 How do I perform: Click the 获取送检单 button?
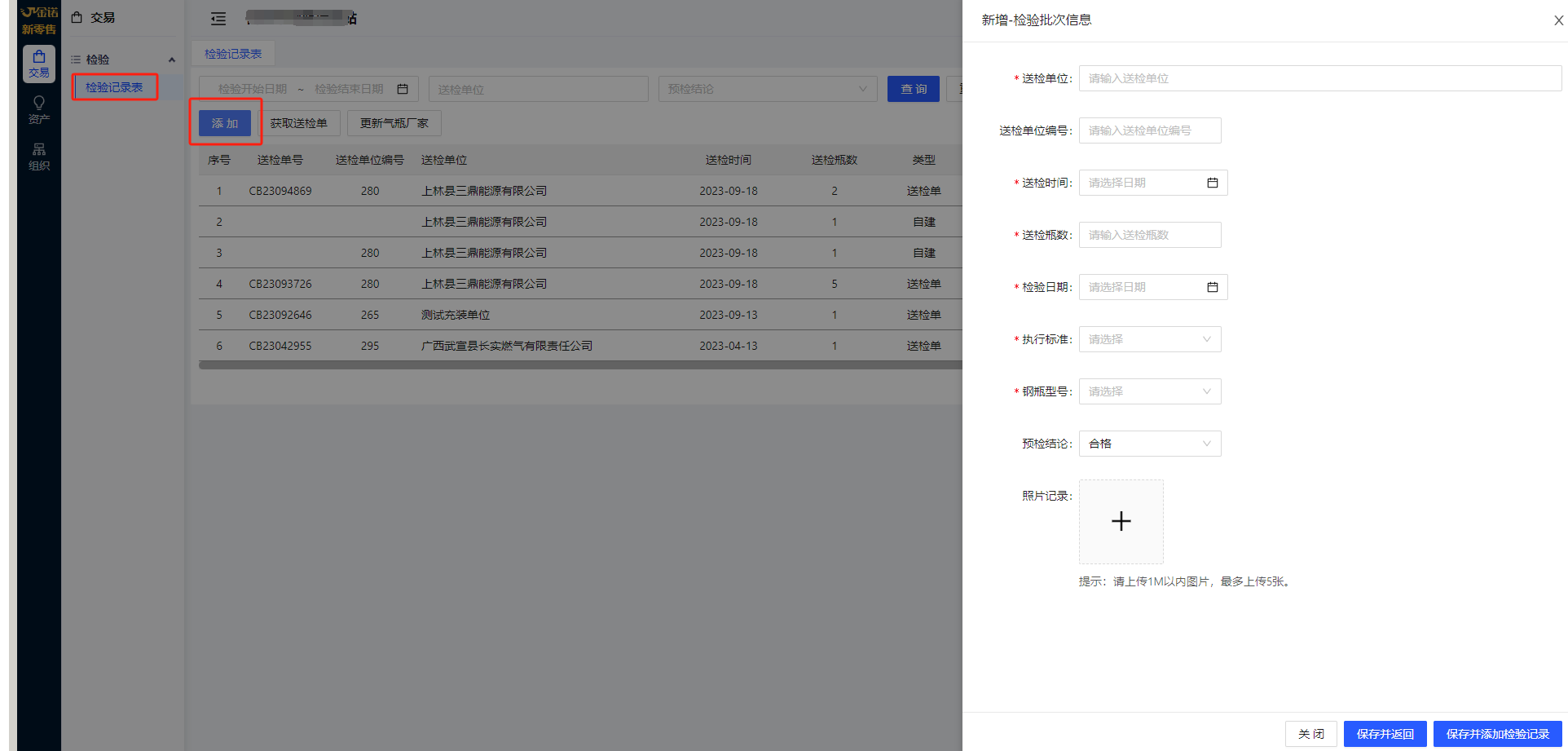(x=298, y=123)
